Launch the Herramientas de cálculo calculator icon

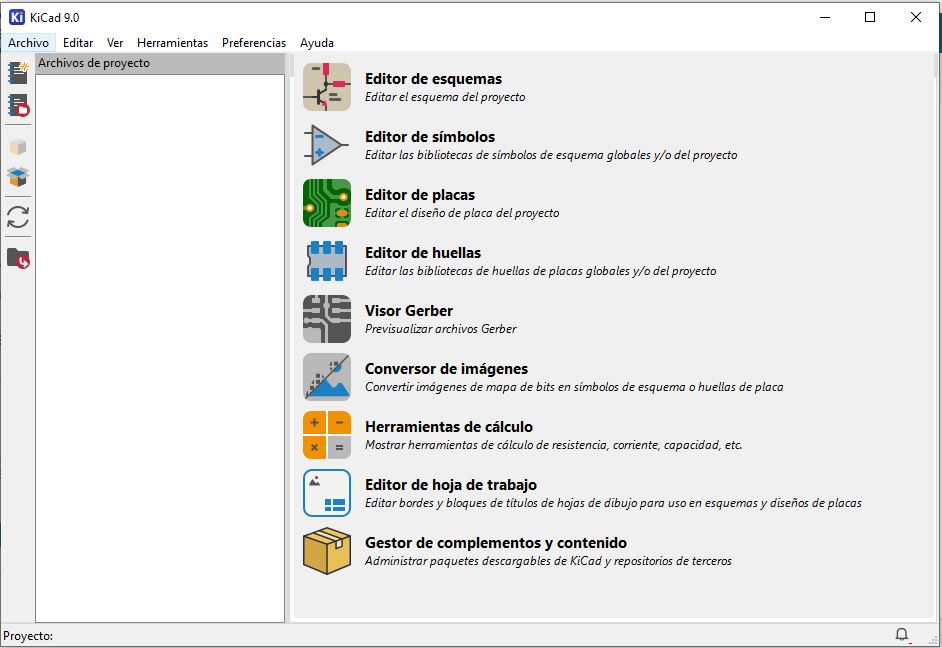[x=327, y=435]
